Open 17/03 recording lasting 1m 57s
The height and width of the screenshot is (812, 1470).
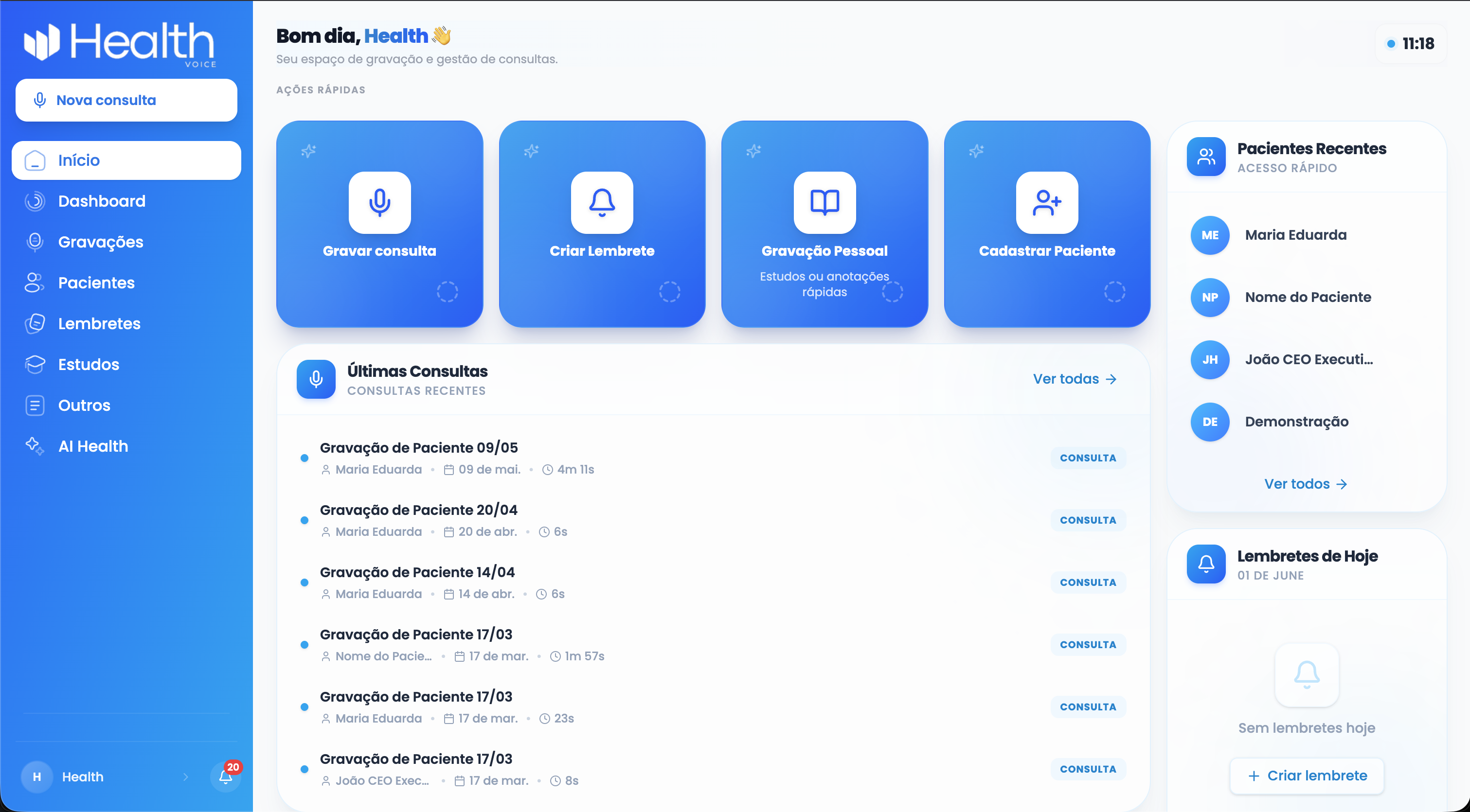713,644
